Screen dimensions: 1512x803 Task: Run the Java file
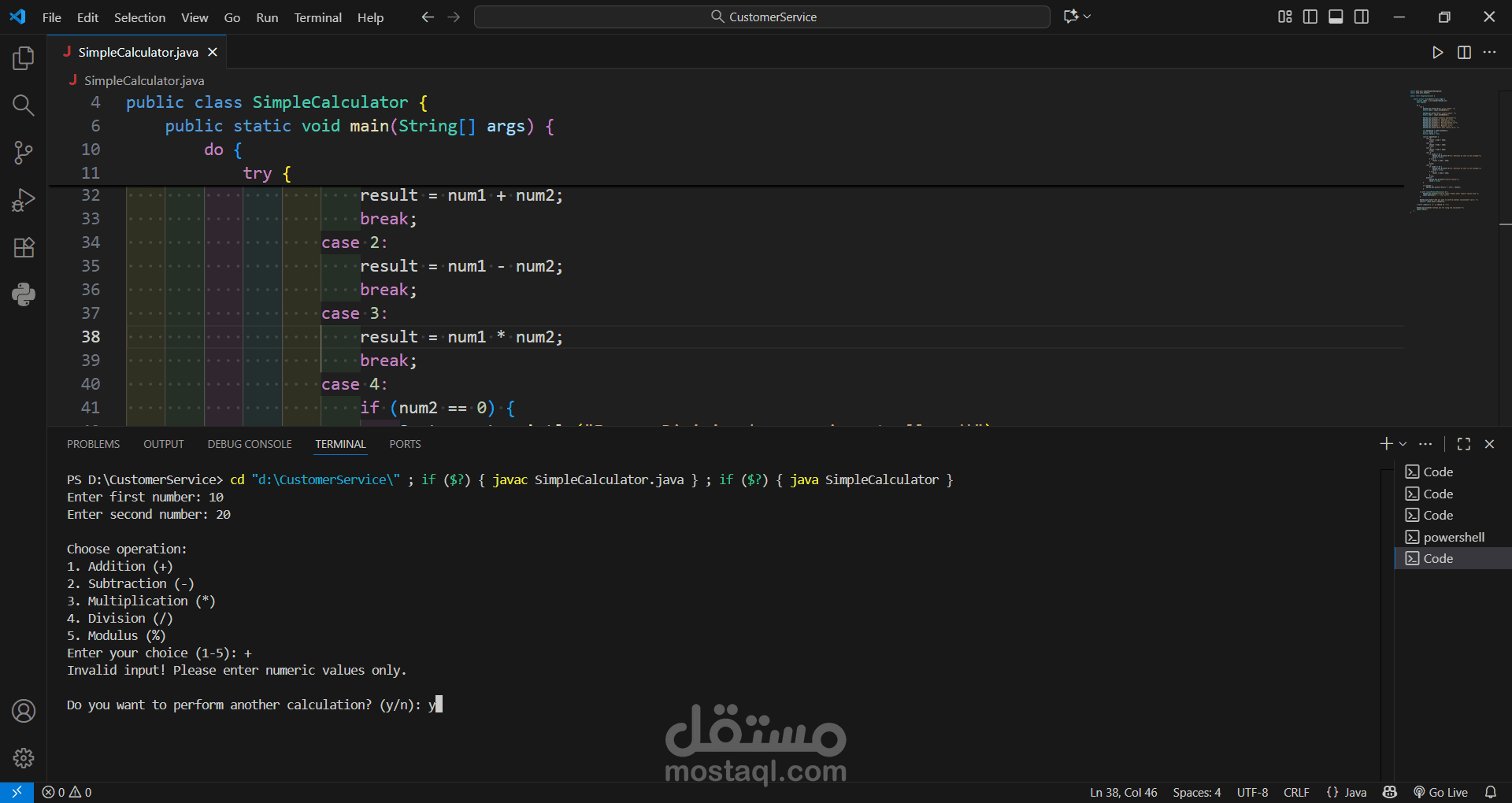coord(1438,52)
